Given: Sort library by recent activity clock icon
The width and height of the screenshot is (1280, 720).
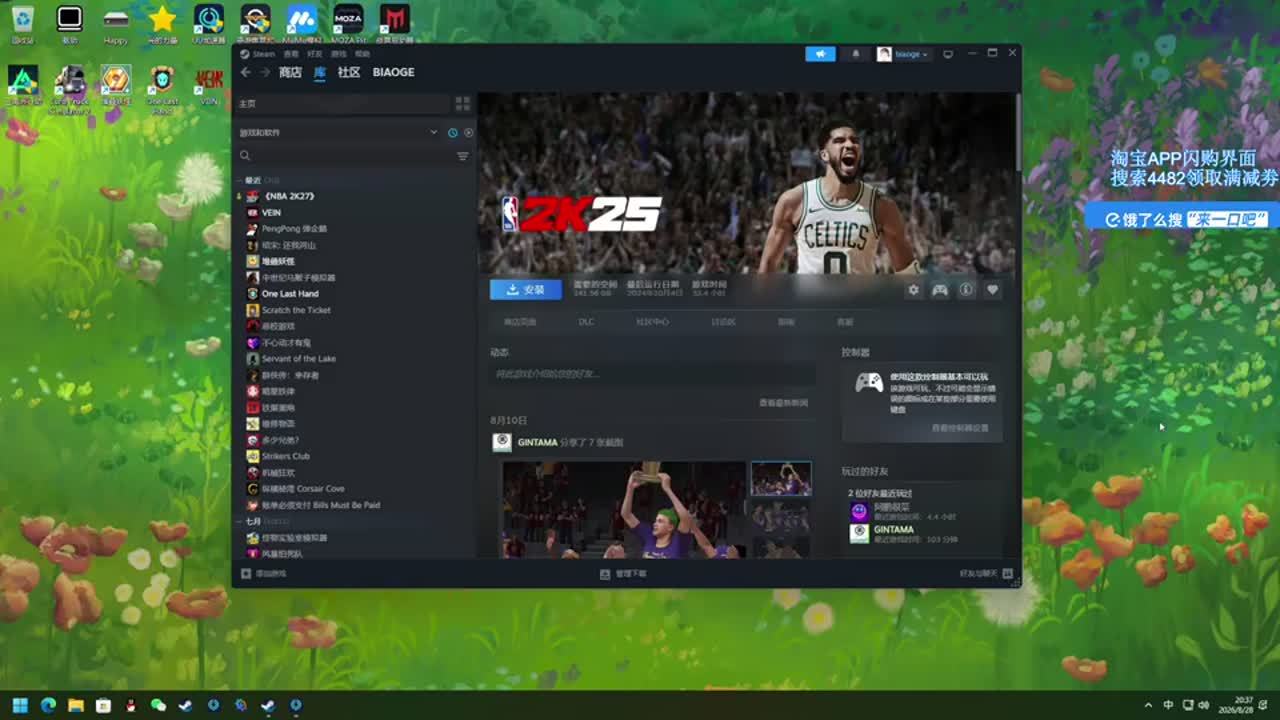Looking at the screenshot, I should coord(453,132).
